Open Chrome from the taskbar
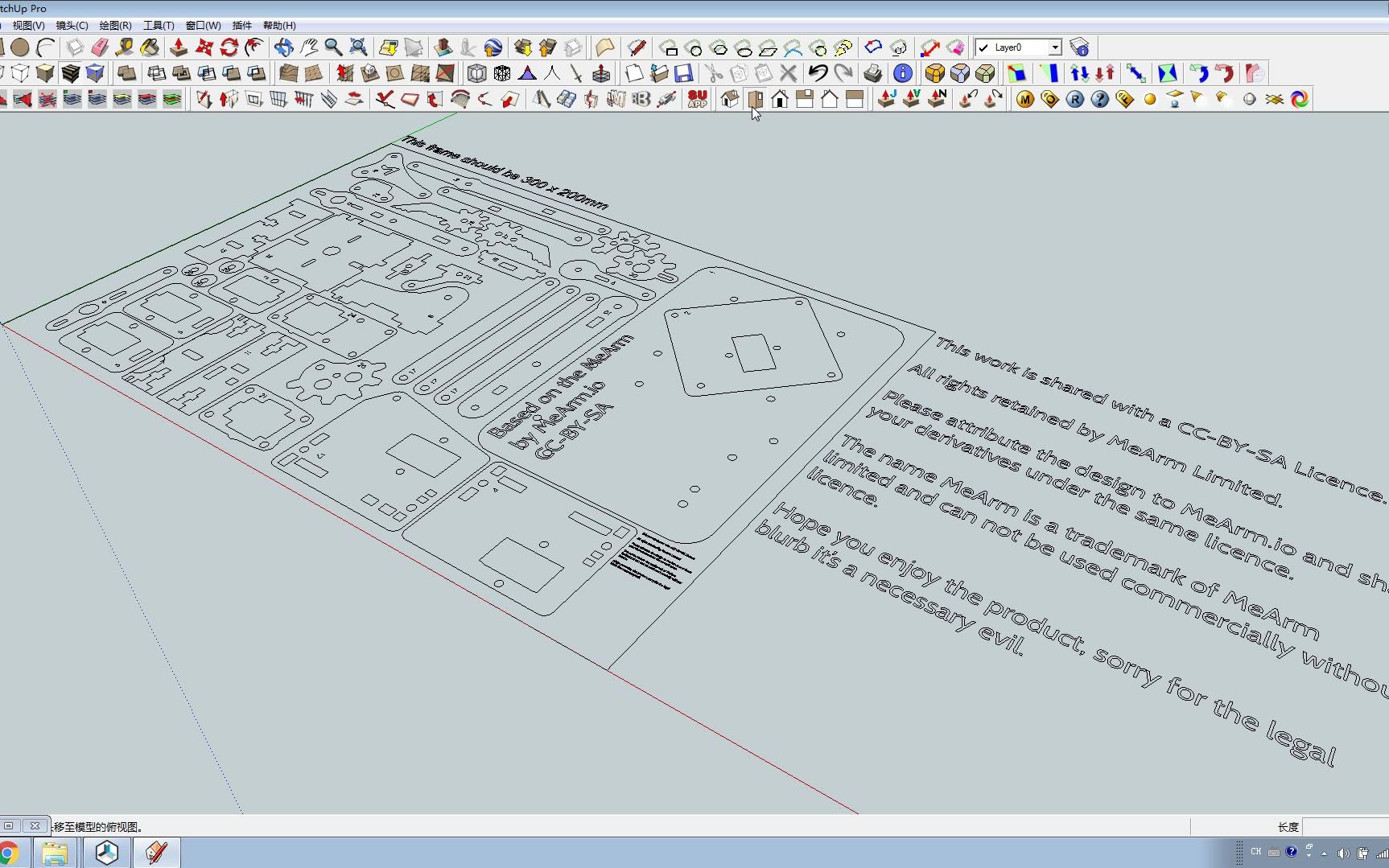 pyautogui.click(x=8, y=853)
